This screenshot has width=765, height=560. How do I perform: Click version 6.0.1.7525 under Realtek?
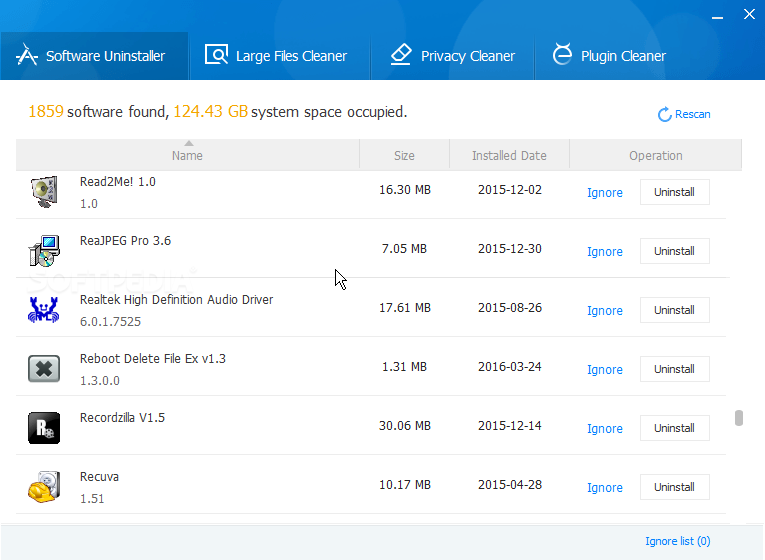pyautogui.click(x=110, y=321)
